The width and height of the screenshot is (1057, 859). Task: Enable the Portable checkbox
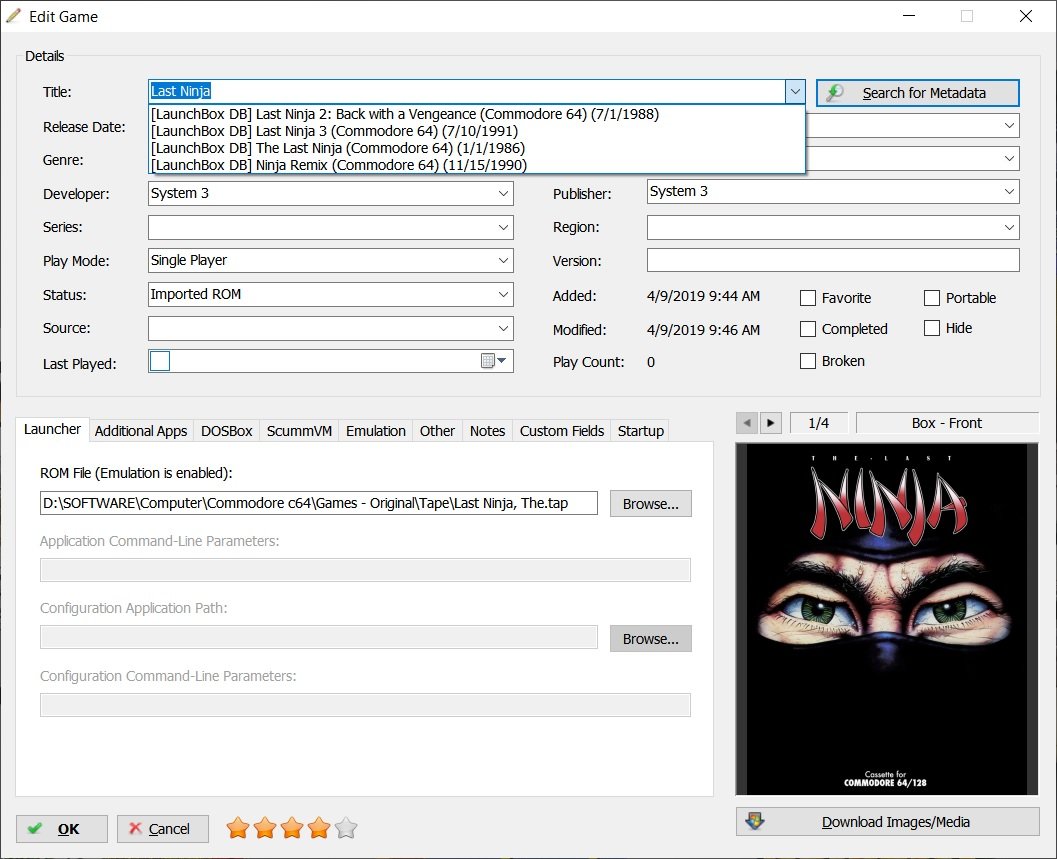pyautogui.click(x=932, y=298)
